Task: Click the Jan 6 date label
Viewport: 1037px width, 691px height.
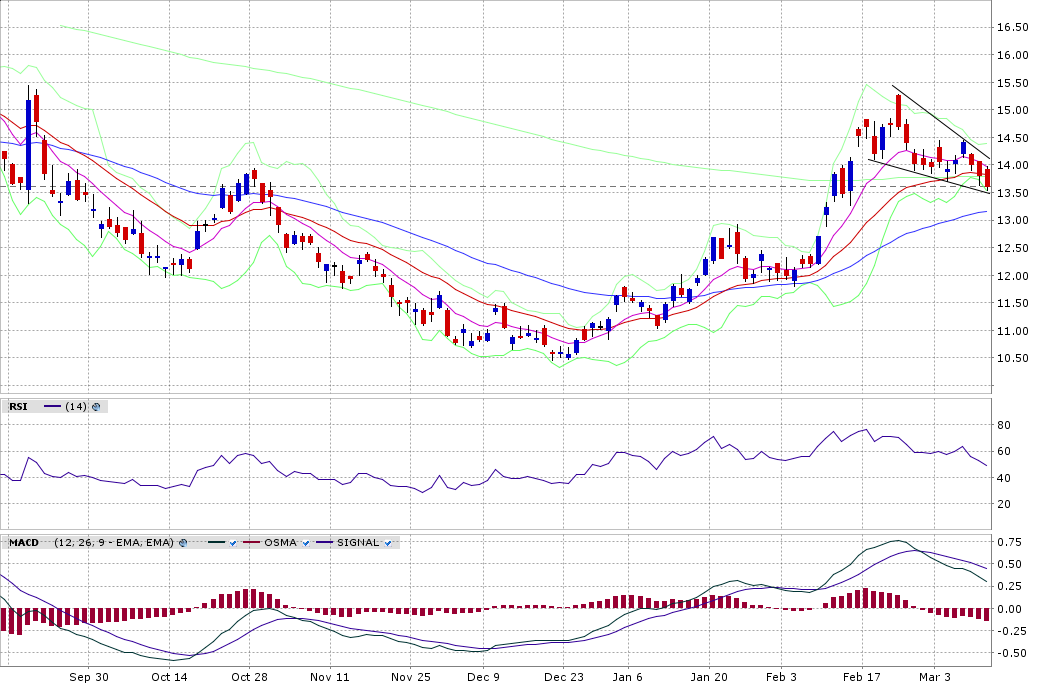Action: (627, 677)
